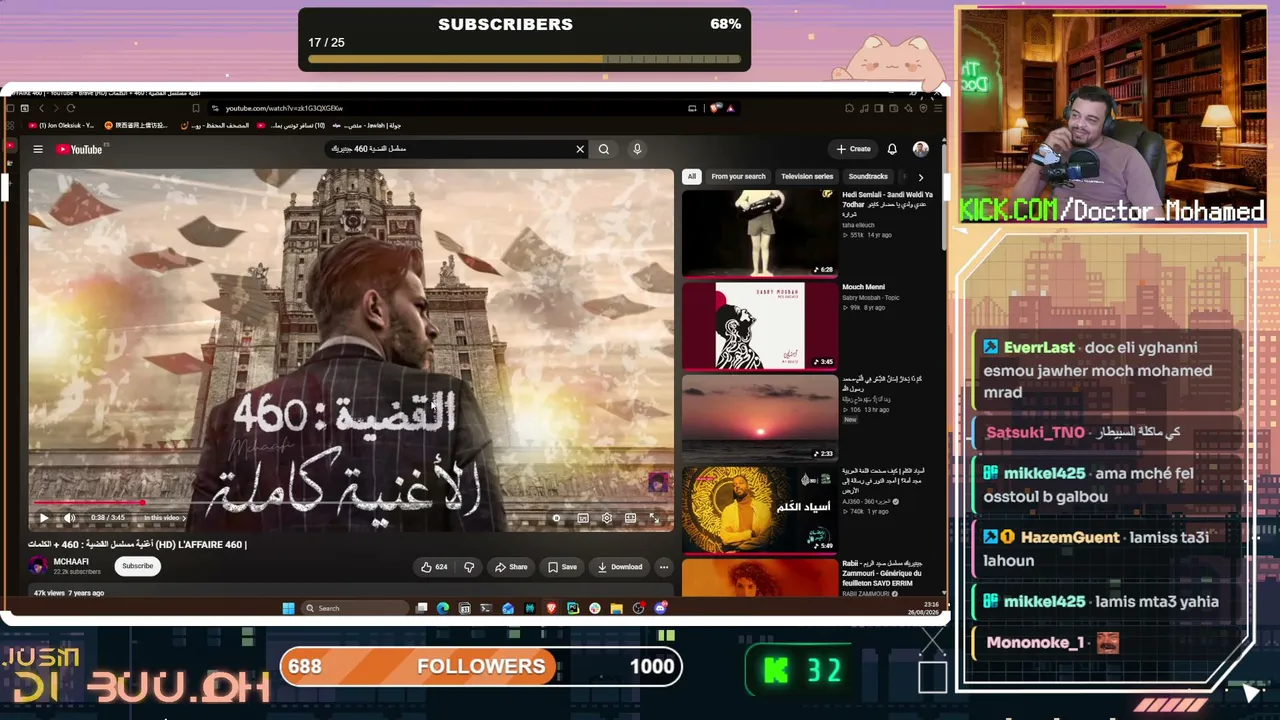Screen dimensions: 1280x720
Task: Select the 'From your search' chip
Action: pyautogui.click(x=738, y=177)
